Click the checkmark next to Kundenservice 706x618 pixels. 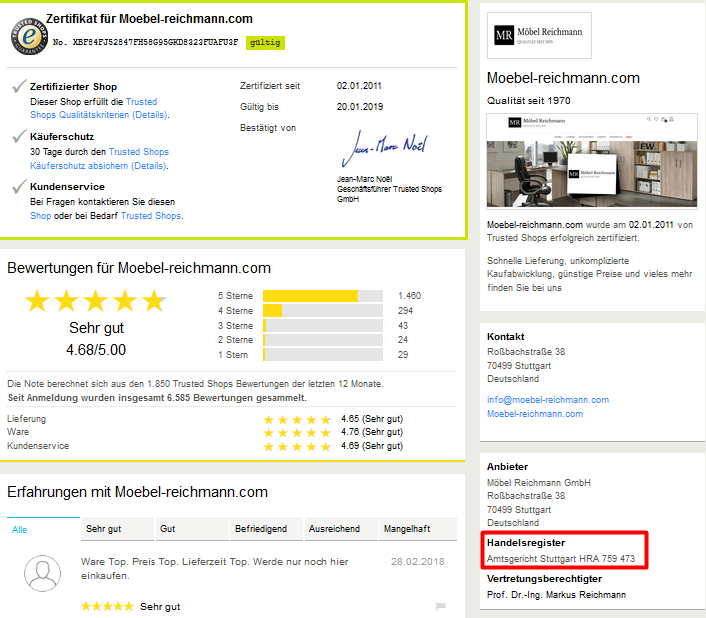click(19, 186)
